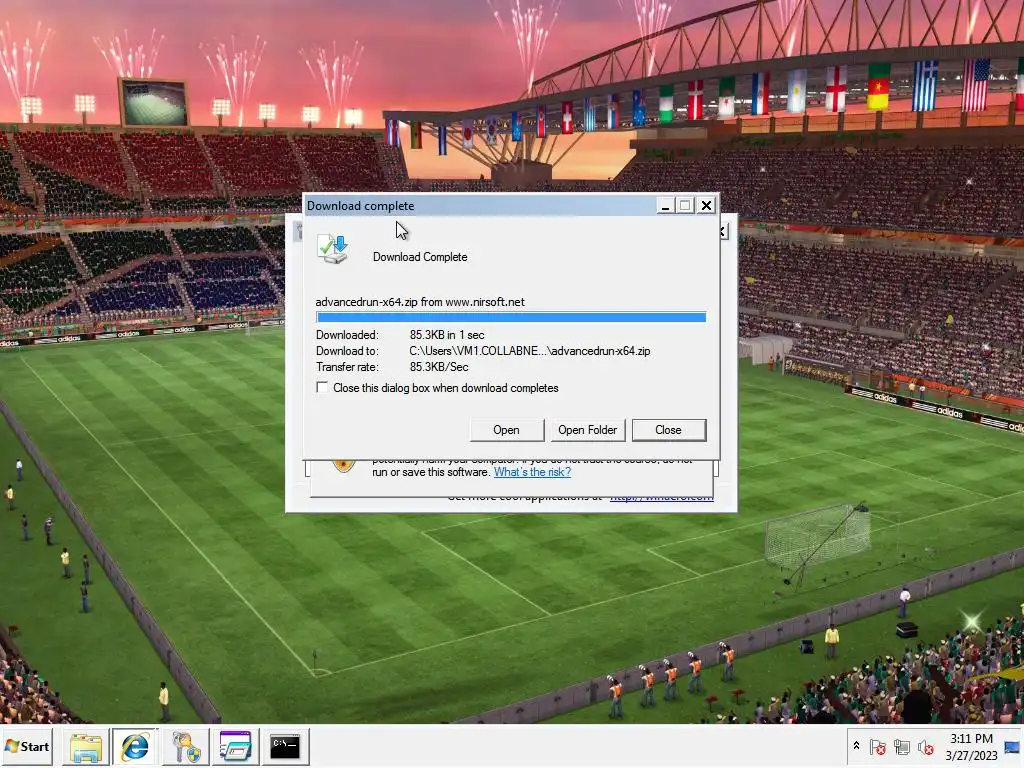Open Windows Explorer from the taskbar
The width and height of the screenshot is (1024, 768).
pyautogui.click(x=86, y=747)
